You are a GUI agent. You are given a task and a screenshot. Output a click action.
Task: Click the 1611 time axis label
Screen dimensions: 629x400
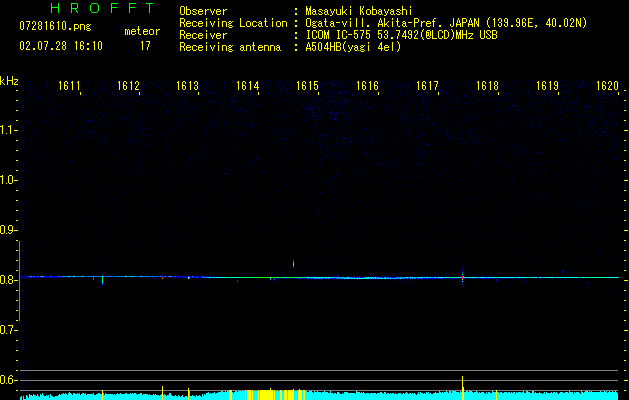click(69, 85)
